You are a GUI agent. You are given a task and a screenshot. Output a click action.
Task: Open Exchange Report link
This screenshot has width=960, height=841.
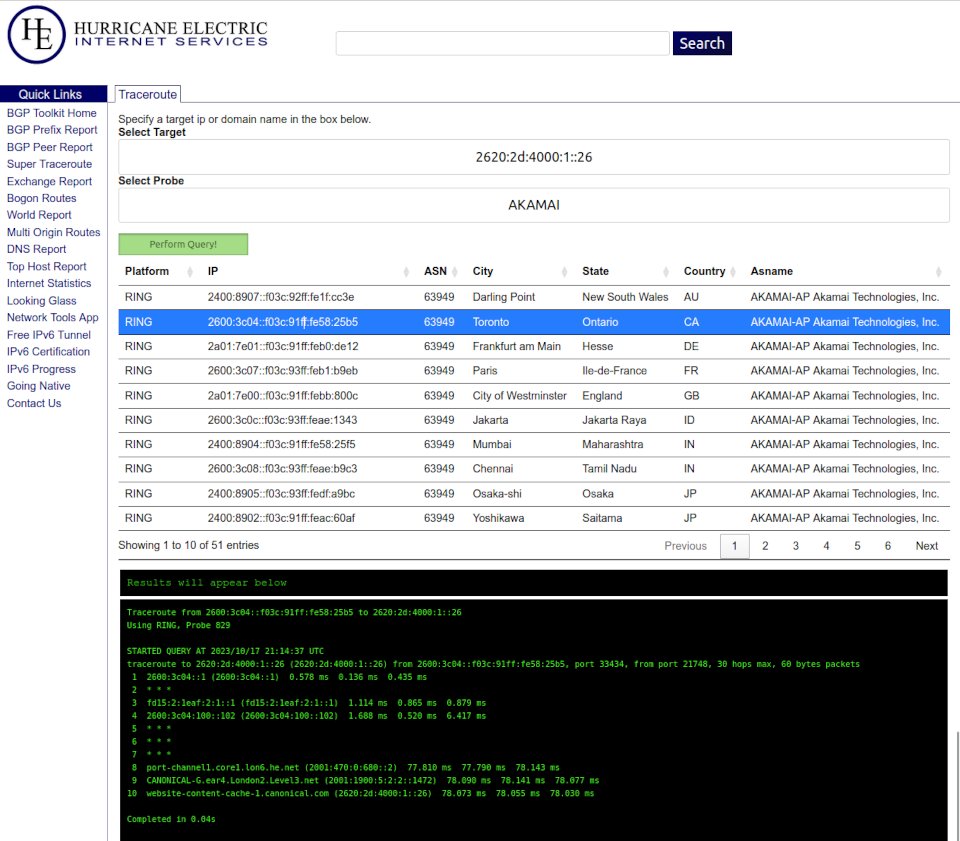(x=49, y=182)
